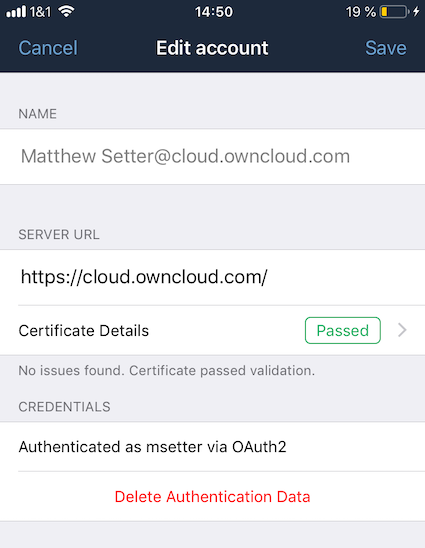The width and height of the screenshot is (425, 548).
Task: Tap the cellular signal strength icon
Action: [x=16, y=12]
